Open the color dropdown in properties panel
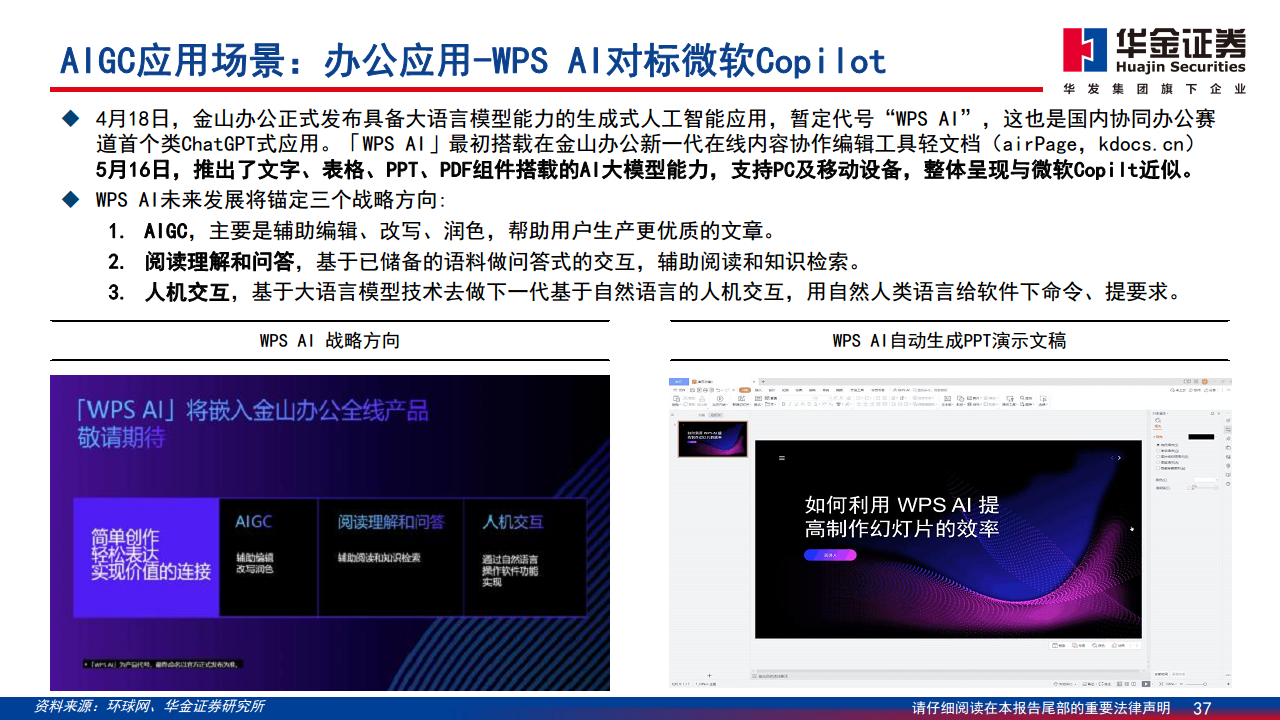1280x720 pixels. coord(1206,480)
